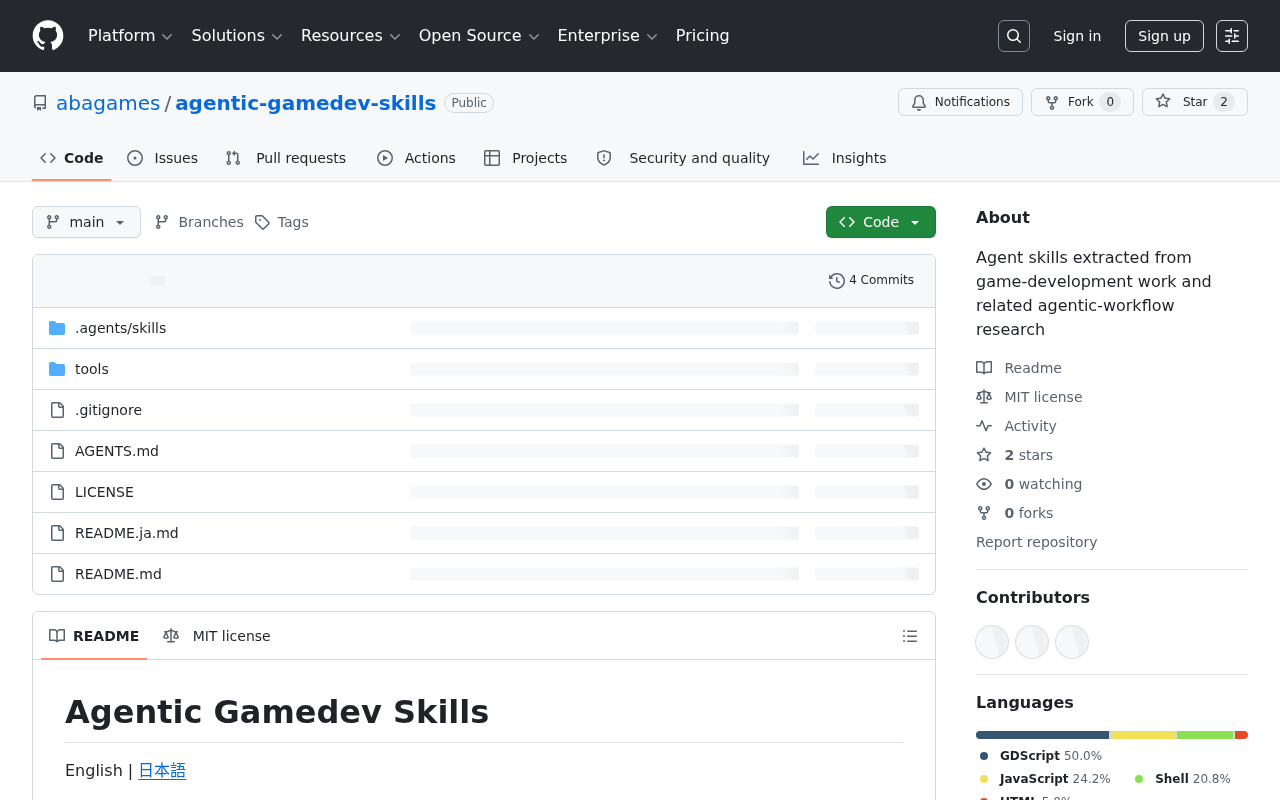Image resolution: width=1280 pixels, height=800 pixels.
Task: Open the main branch selector dropdown
Action: click(86, 222)
